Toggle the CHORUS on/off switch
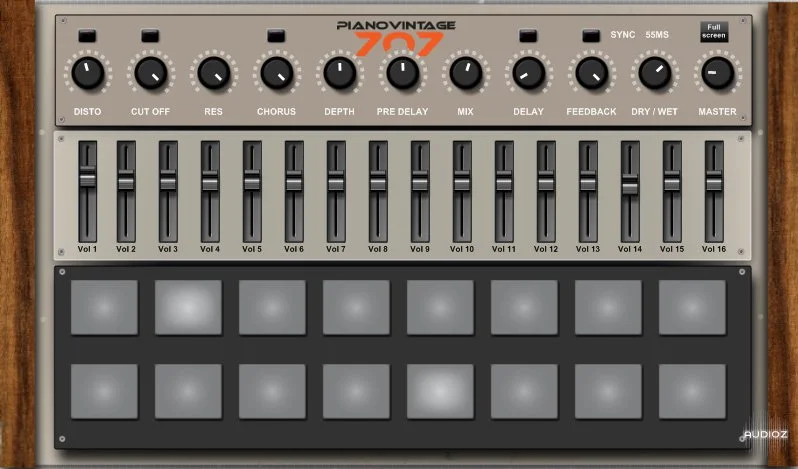This screenshot has width=798, height=469. pyautogui.click(x=276, y=36)
